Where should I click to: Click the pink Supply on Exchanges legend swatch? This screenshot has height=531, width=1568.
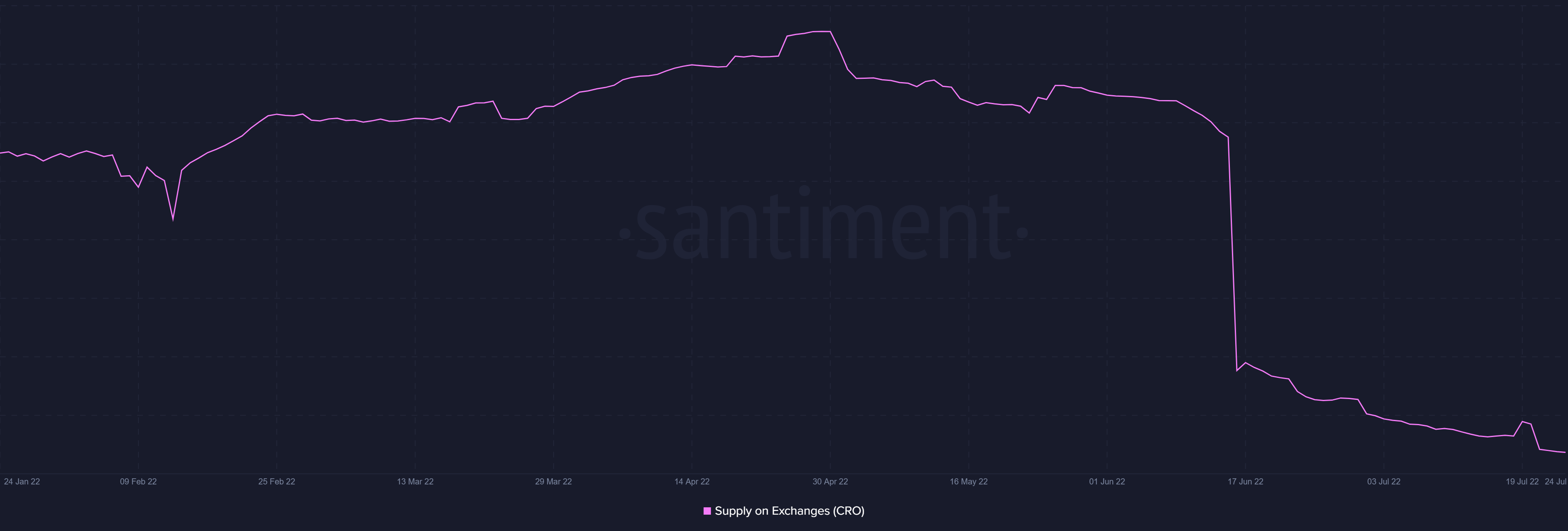coord(707,511)
